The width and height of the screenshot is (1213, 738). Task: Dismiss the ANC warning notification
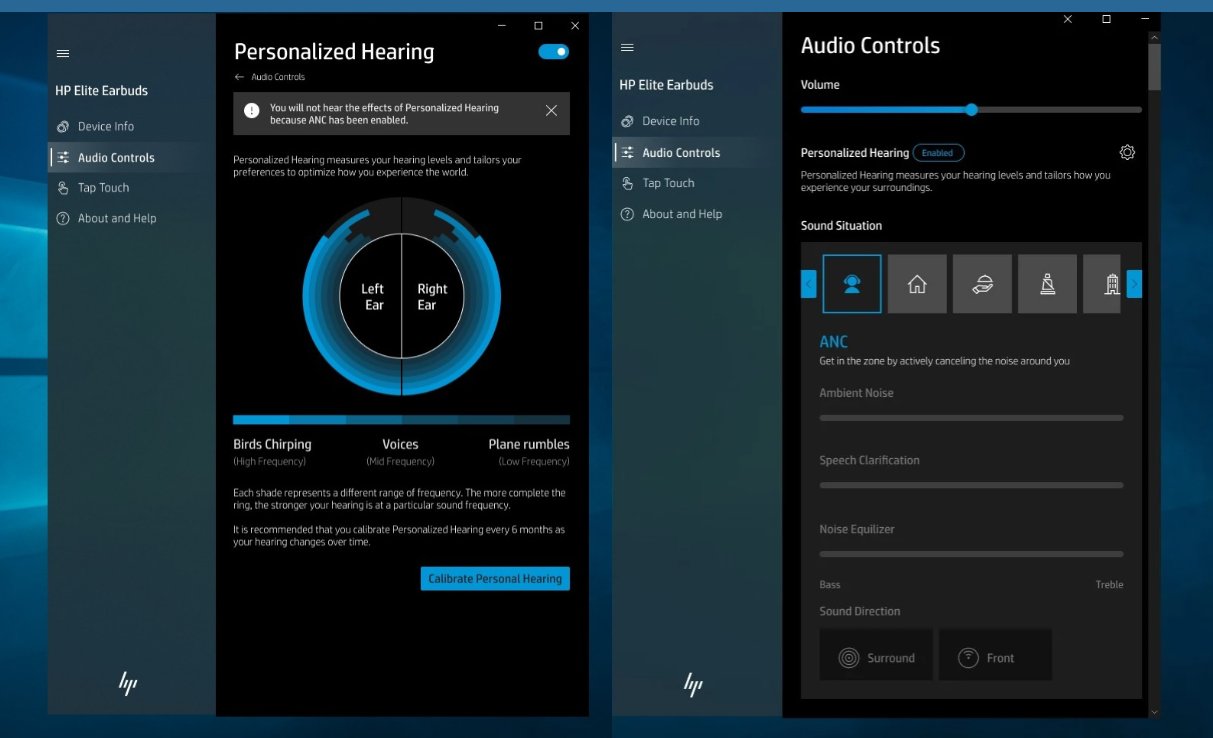[x=551, y=111]
